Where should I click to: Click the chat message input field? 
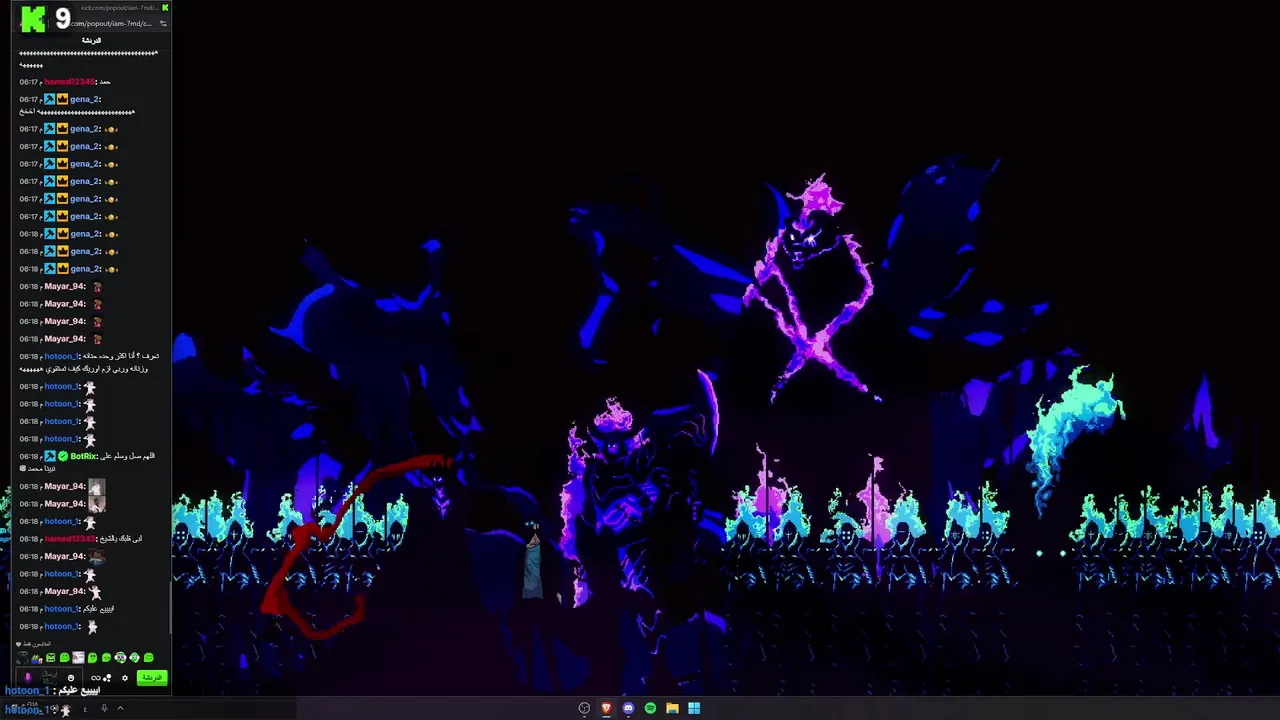click(x=49, y=677)
